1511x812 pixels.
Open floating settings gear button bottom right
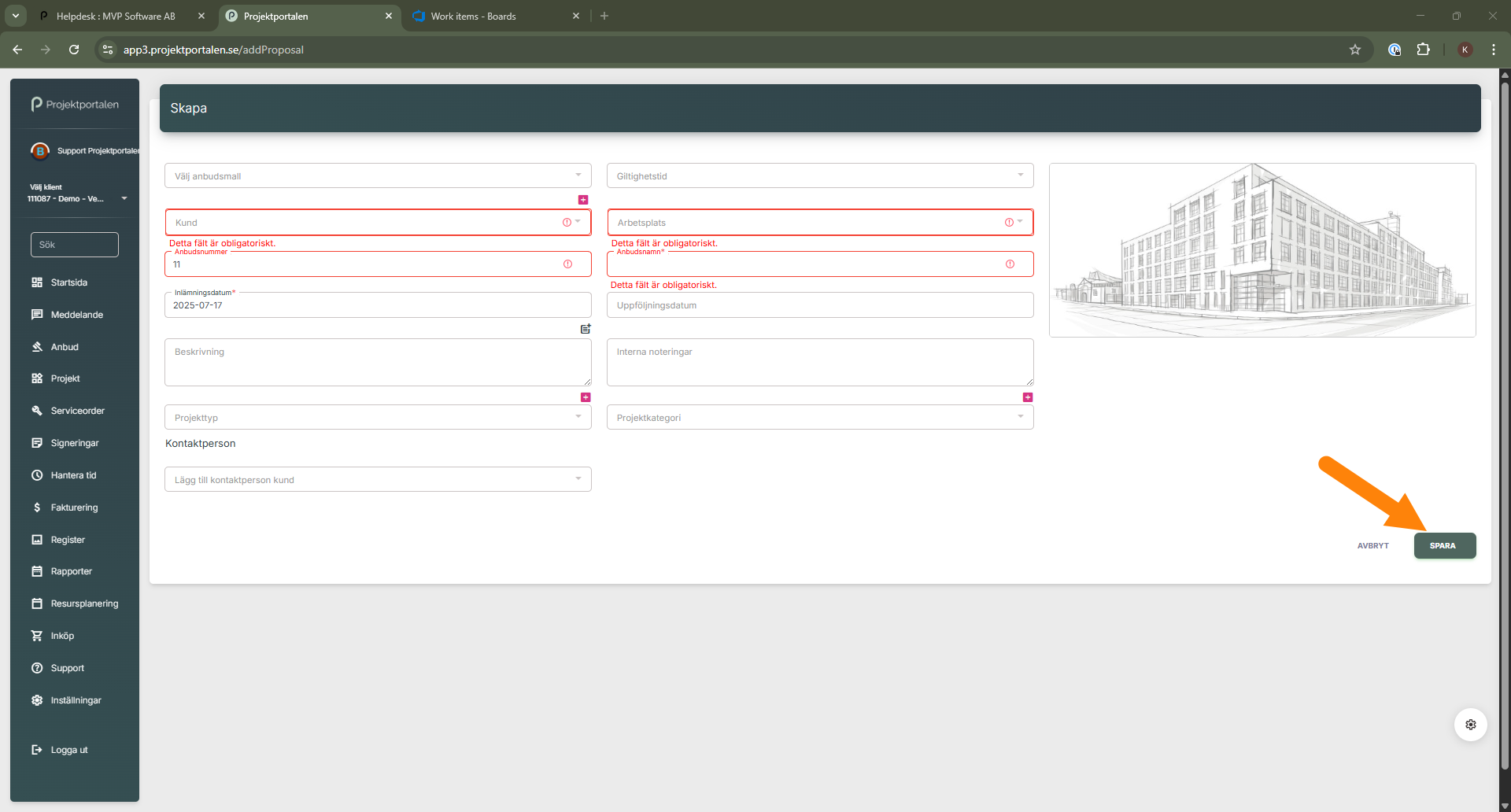point(1471,725)
